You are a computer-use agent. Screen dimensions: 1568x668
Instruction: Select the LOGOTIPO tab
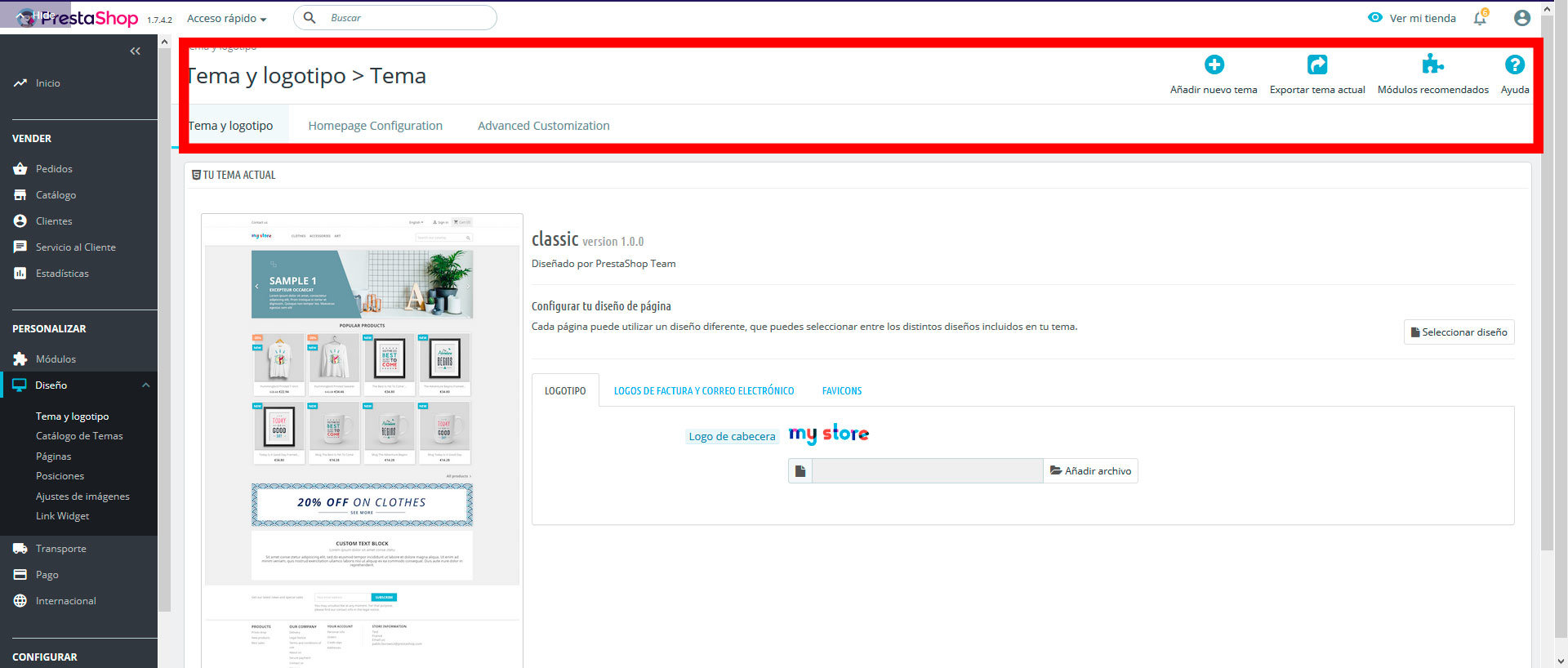pyautogui.click(x=565, y=391)
